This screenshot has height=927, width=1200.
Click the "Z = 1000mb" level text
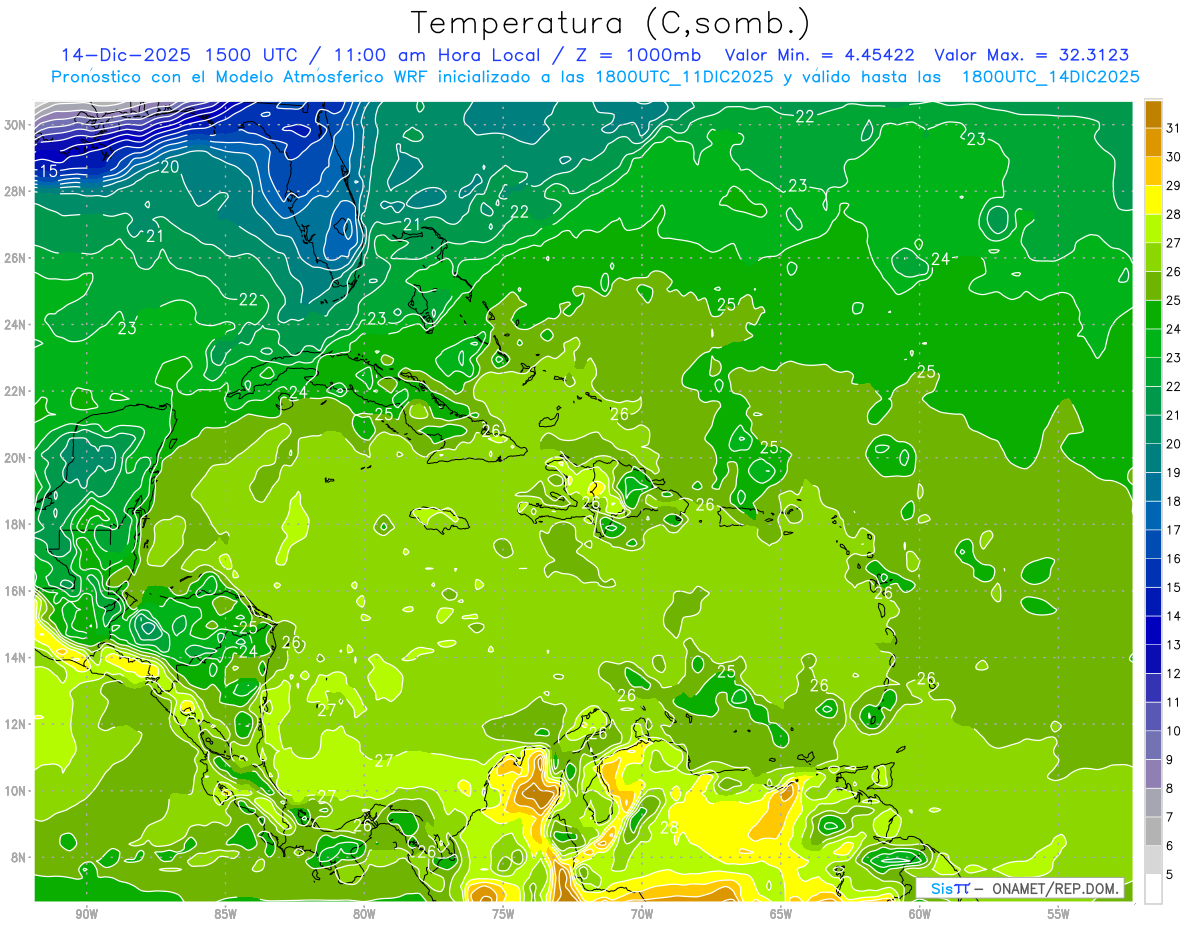[637, 55]
